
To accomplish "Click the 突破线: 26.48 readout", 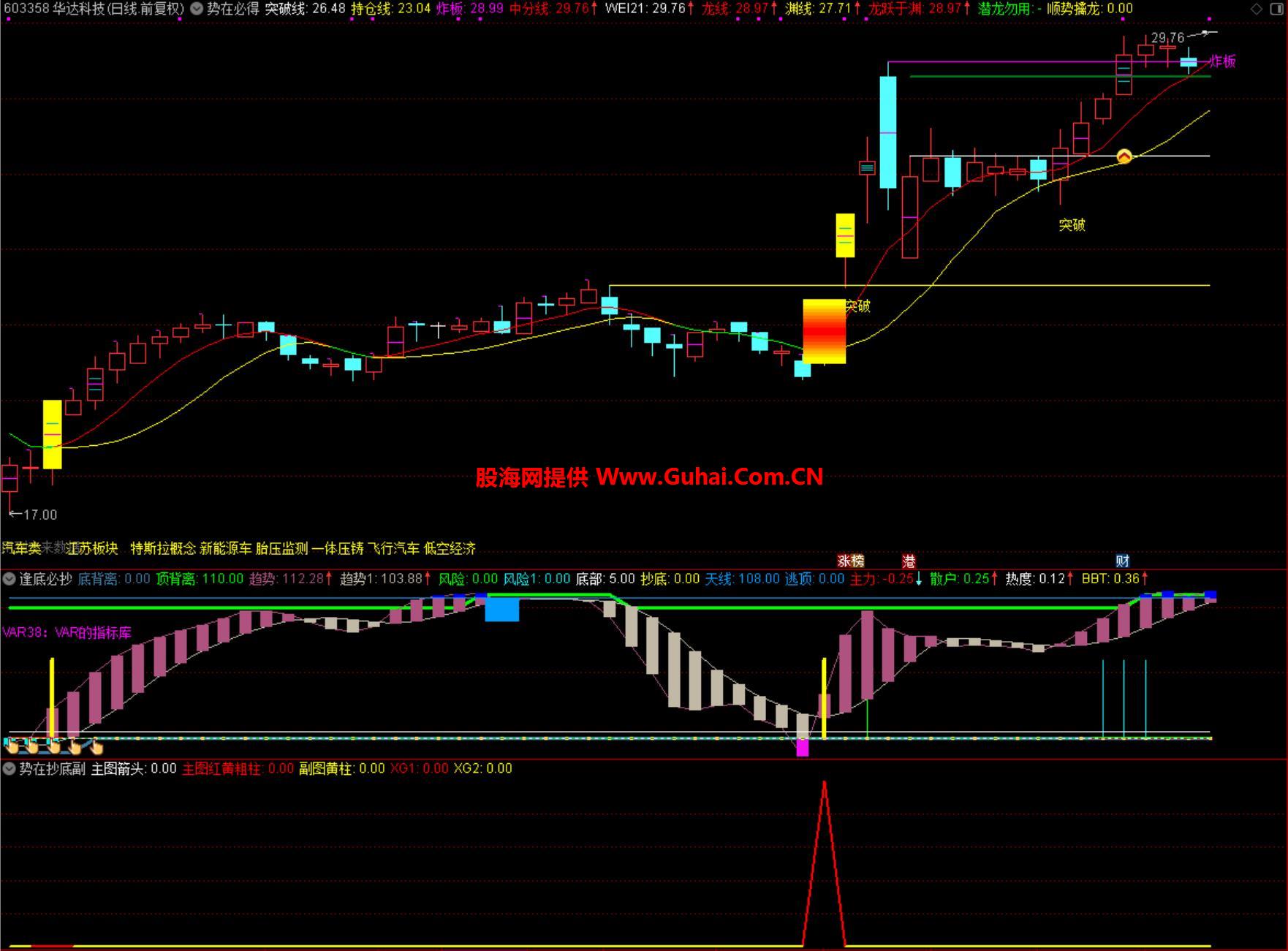I will (305, 9).
